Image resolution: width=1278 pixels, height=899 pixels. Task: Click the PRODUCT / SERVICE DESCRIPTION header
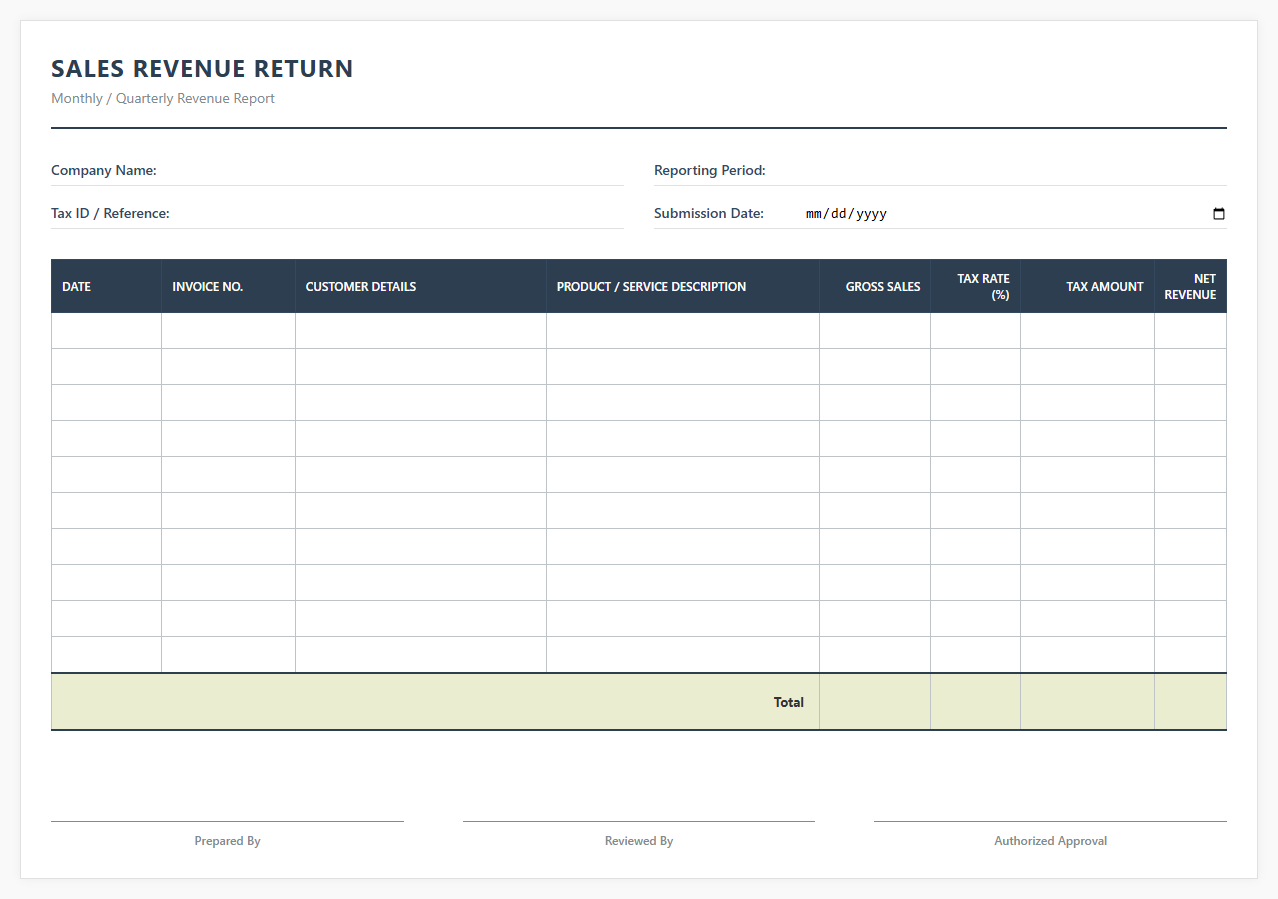(683, 286)
